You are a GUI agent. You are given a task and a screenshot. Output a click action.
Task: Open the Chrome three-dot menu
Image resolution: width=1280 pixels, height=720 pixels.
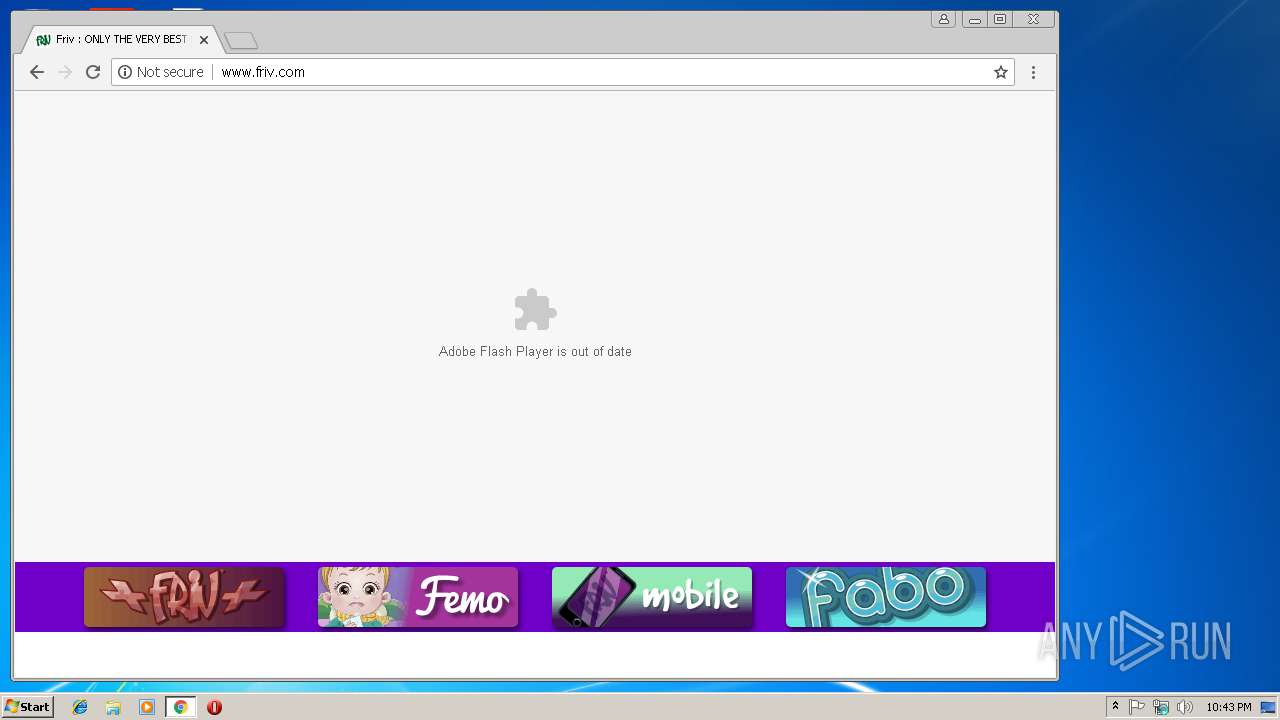(x=1033, y=72)
